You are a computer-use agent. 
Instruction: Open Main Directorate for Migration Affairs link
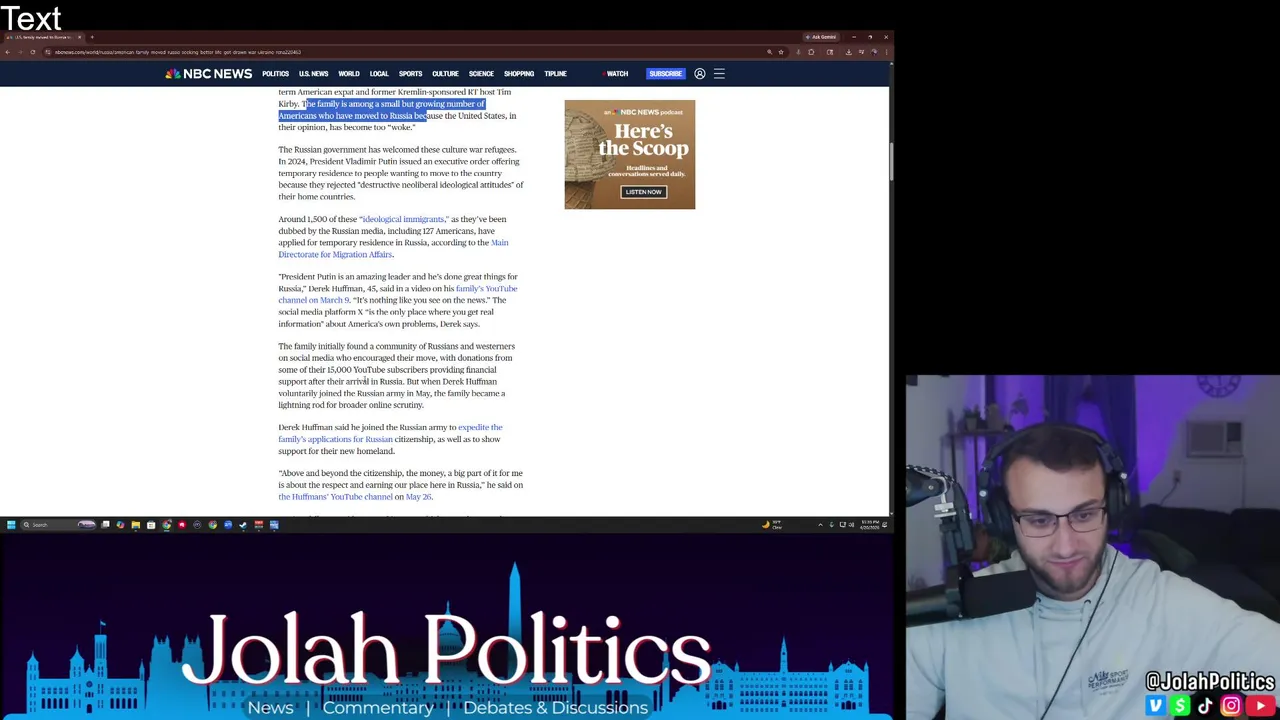pyautogui.click(x=393, y=248)
